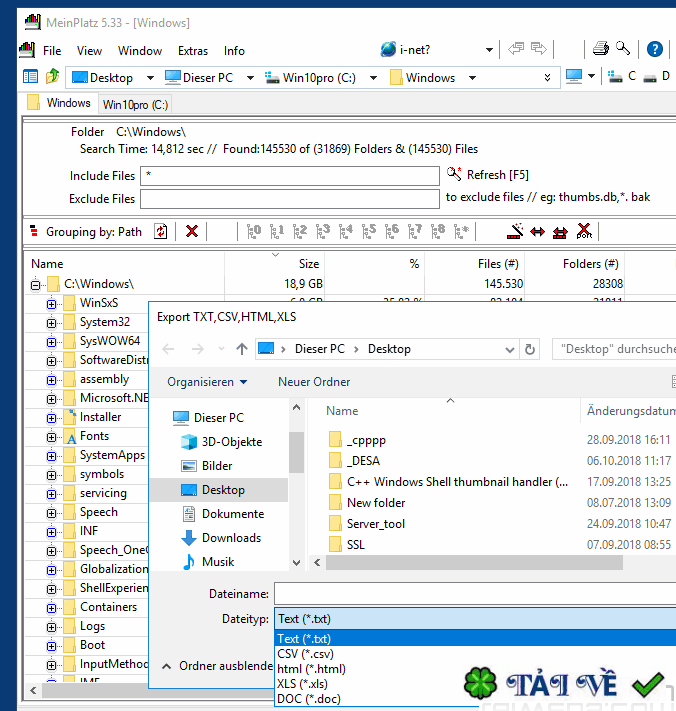Switch to the Win10pro (C:) tab
The height and width of the screenshot is (711, 676).
point(135,104)
